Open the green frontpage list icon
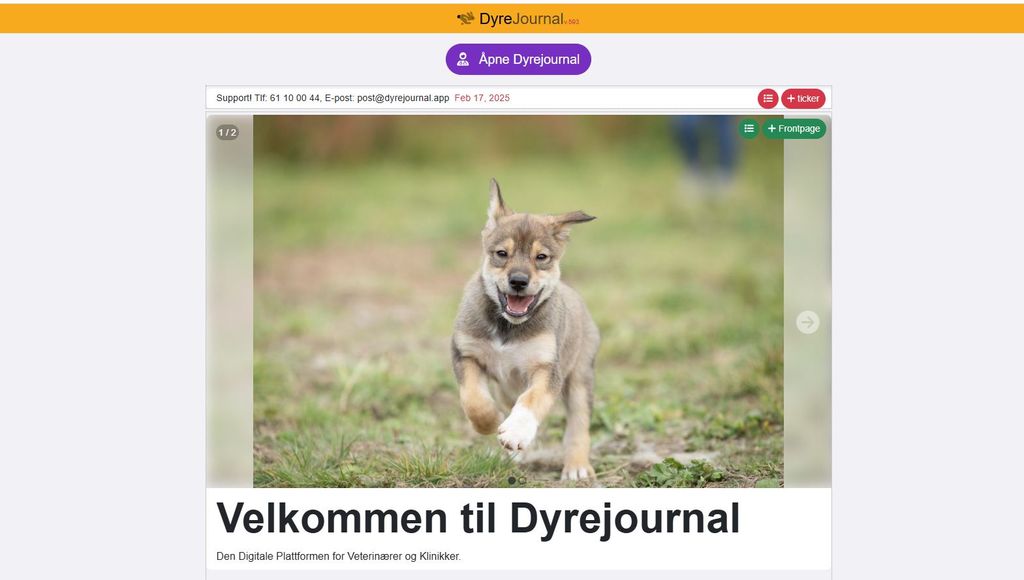Viewport: 1024px width, 580px height. coord(749,129)
